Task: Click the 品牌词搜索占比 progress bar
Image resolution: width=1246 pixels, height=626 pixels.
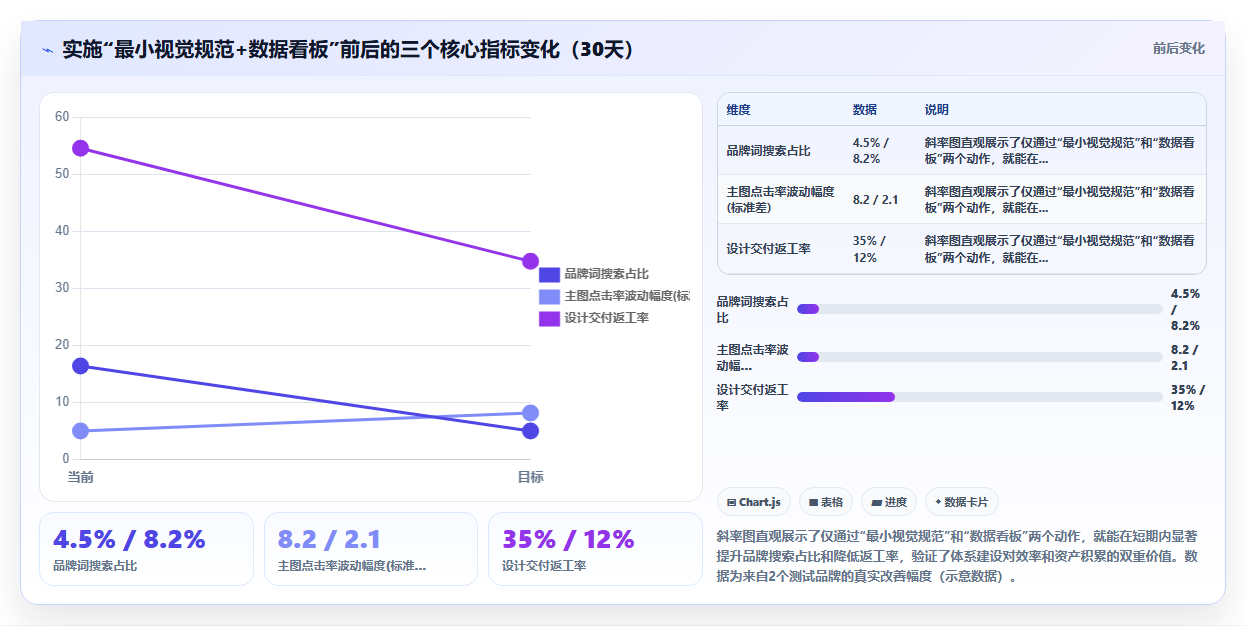Action: 979,309
